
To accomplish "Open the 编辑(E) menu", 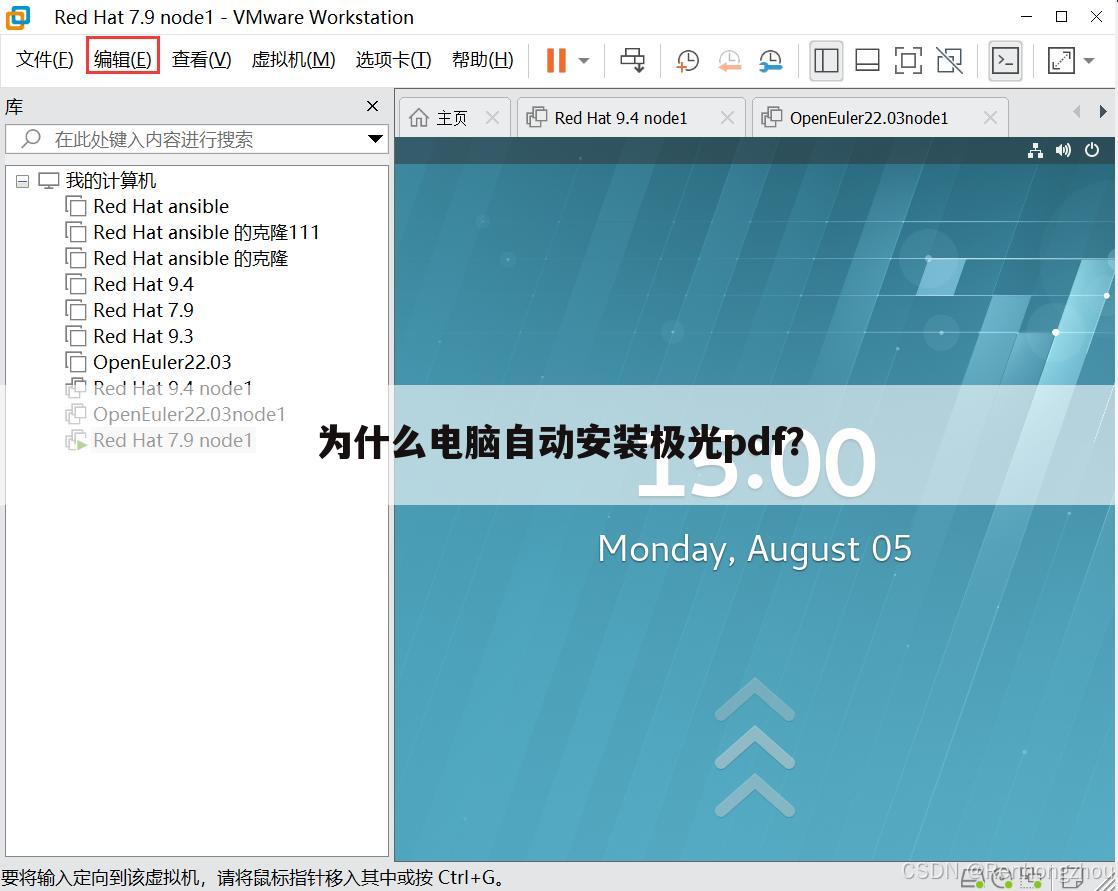I will tap(123, 59).
